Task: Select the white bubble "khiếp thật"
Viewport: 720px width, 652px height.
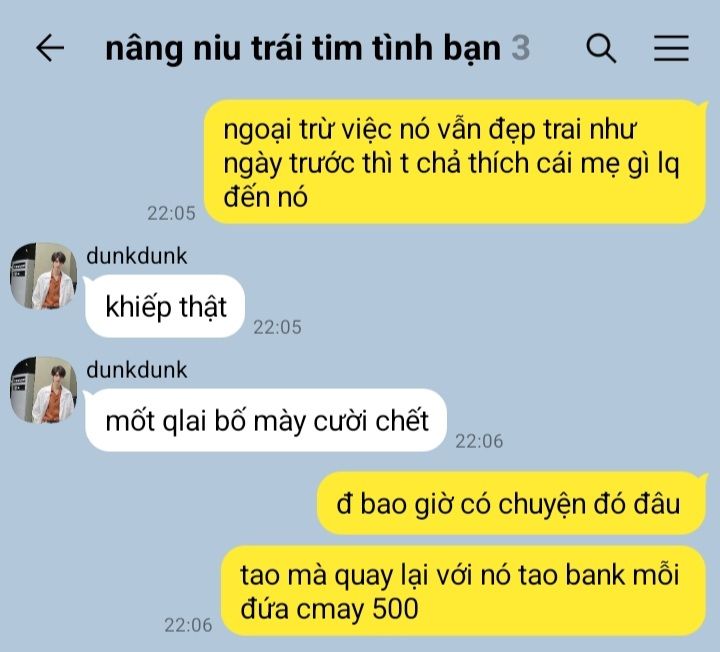Action: (165, 306)
